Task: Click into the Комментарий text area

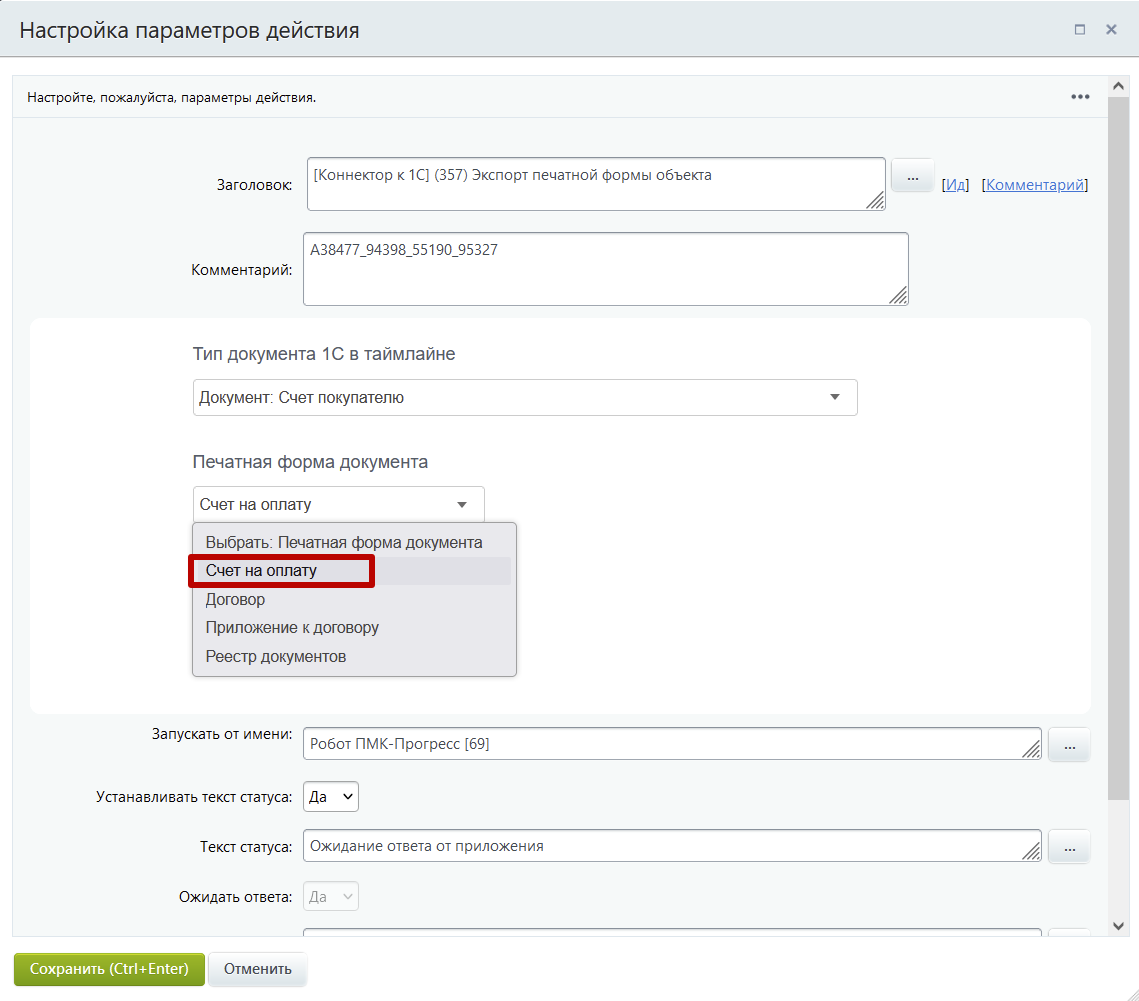Action: pos(605,269)
